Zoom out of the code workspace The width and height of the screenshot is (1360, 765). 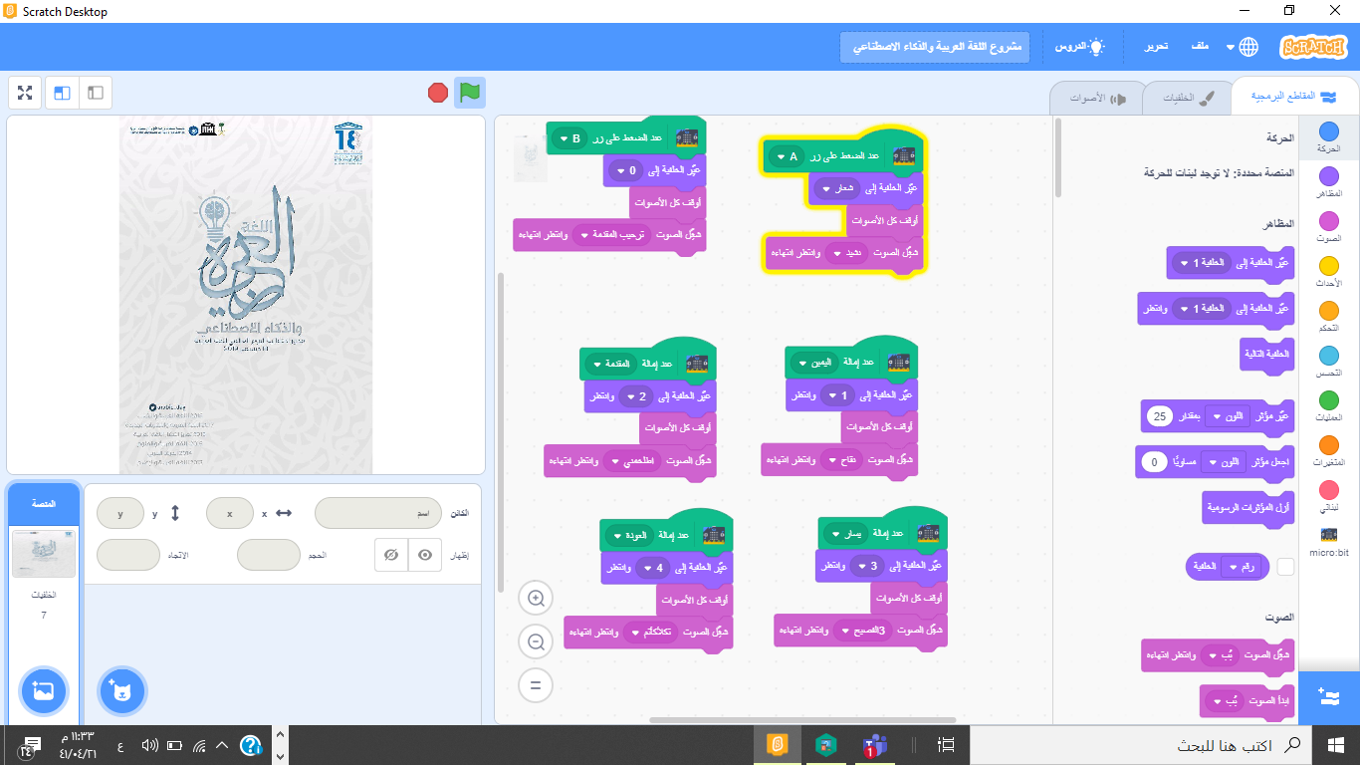(x=536, y=642)
